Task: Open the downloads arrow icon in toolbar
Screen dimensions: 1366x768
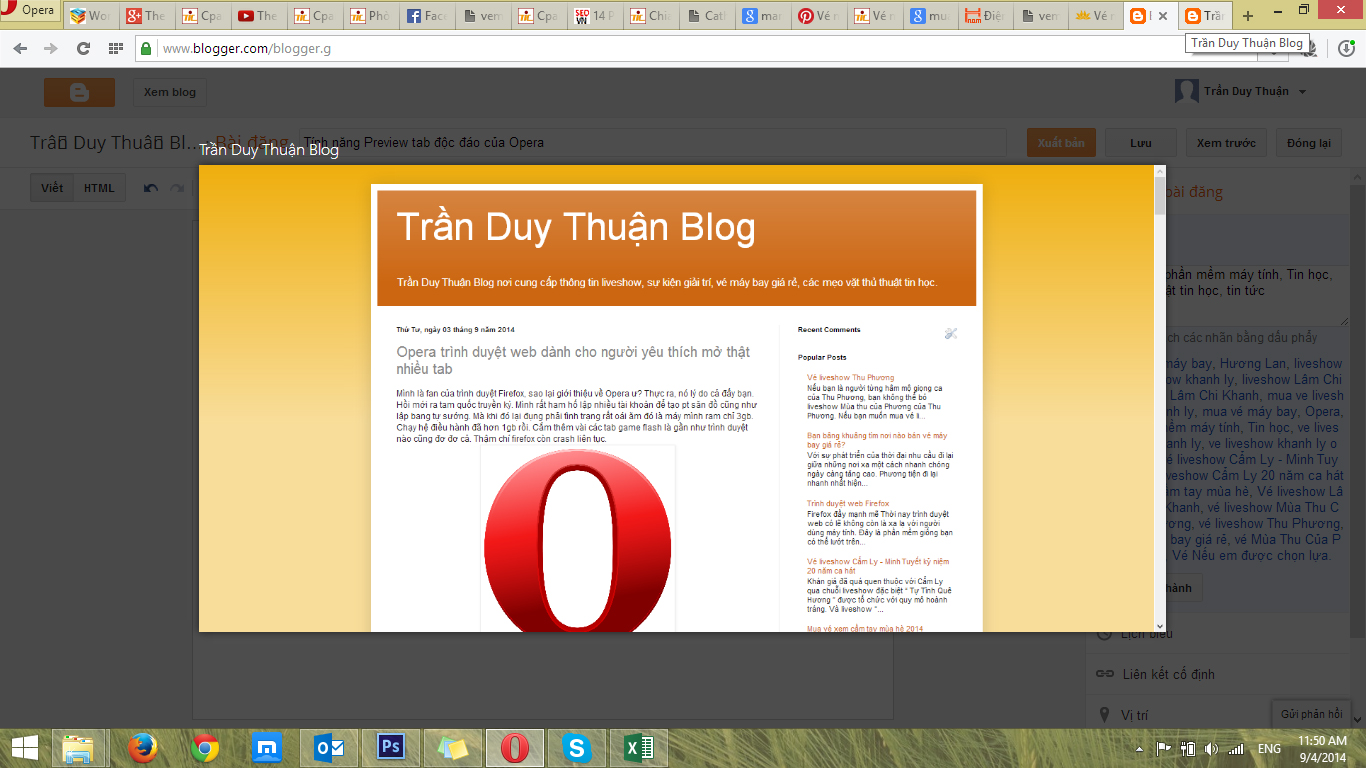Action: coord(1345,48)
